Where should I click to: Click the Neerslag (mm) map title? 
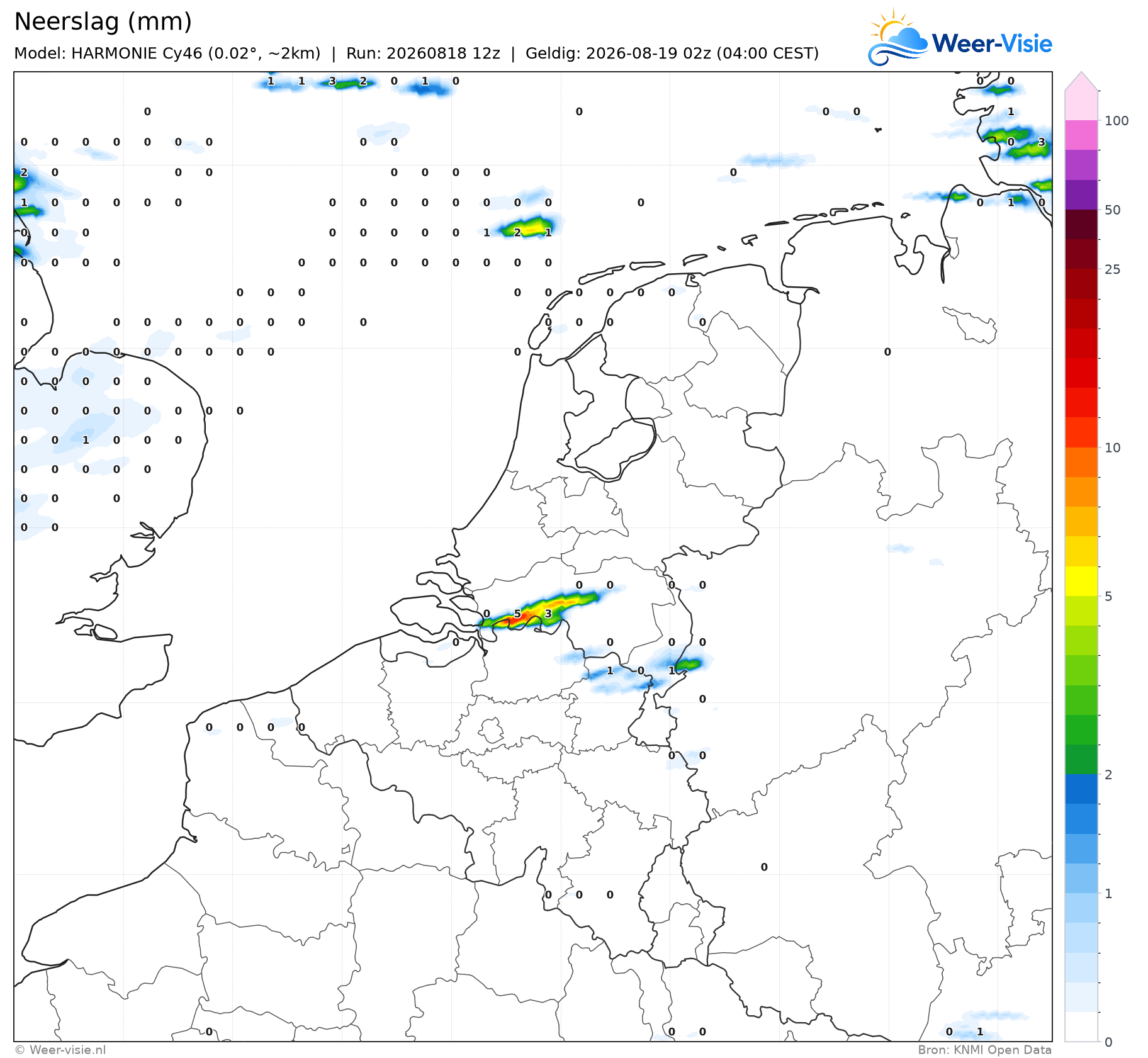point(103,21)
